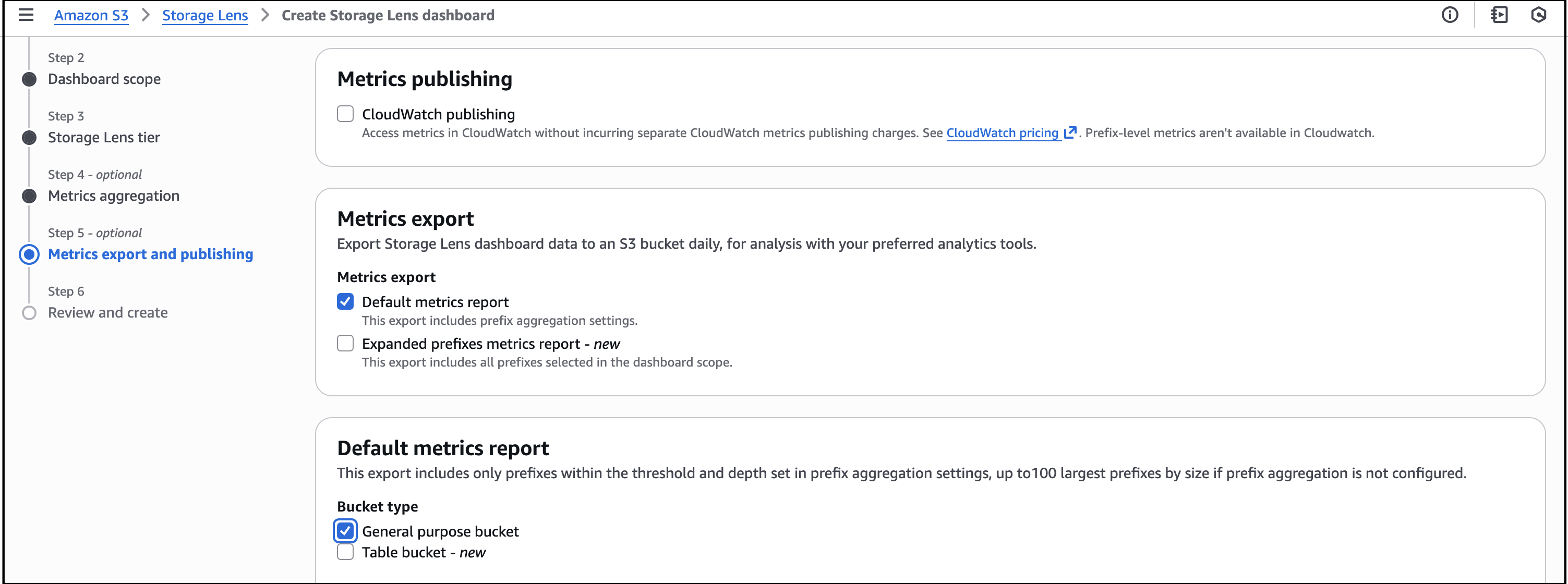Open Storage Lens breadcrumb link
Image resolution: width=1568 pixels, height=584 pixels.
click(x=205, y=15)
